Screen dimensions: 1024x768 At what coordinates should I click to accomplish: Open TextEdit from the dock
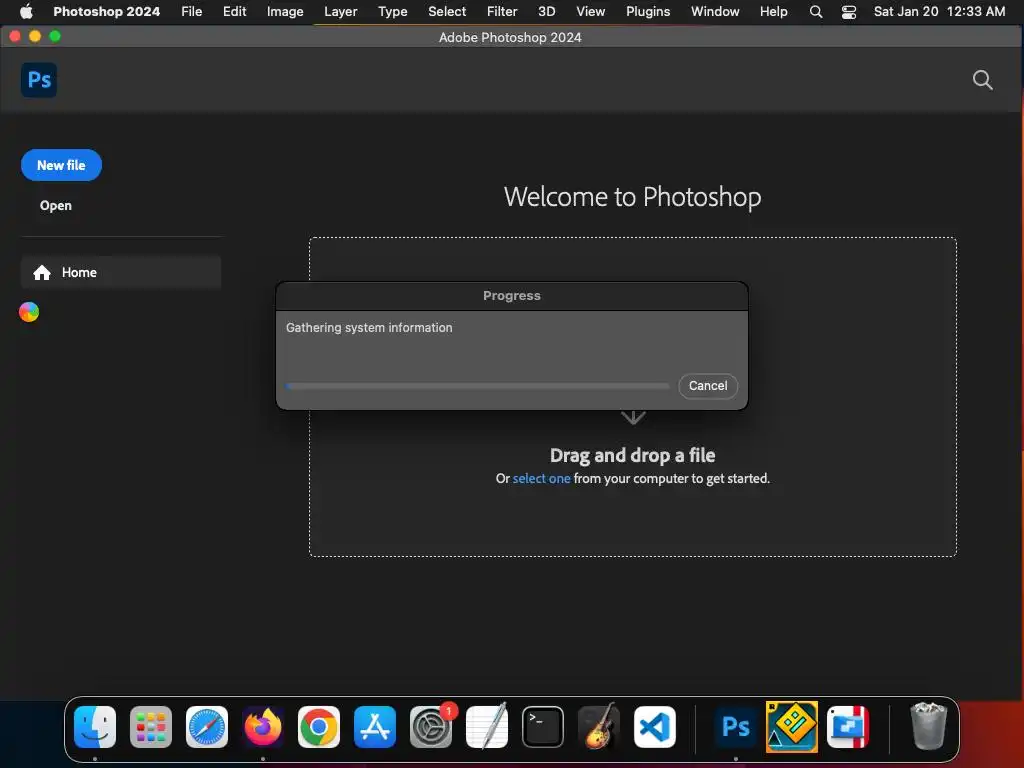tap(487, 726)
